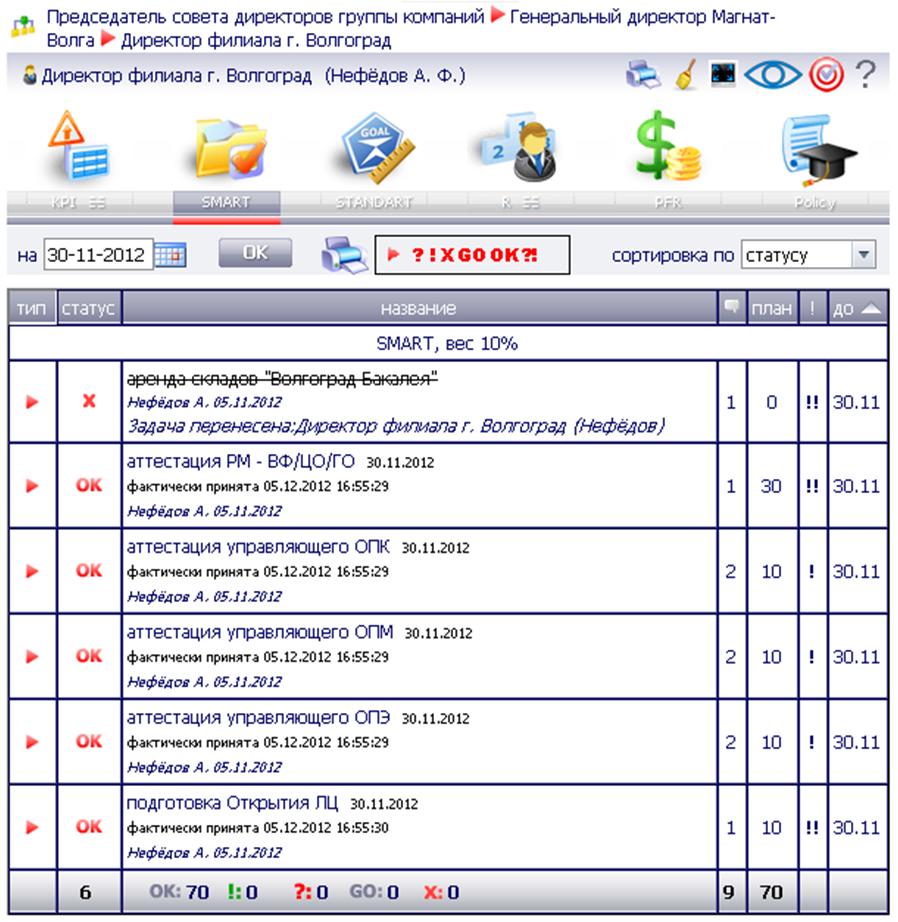The width and height of the screenshot is (898, 922).
Task: Click the STANDART goal ruler icon
Action: [x=378, y=147]
